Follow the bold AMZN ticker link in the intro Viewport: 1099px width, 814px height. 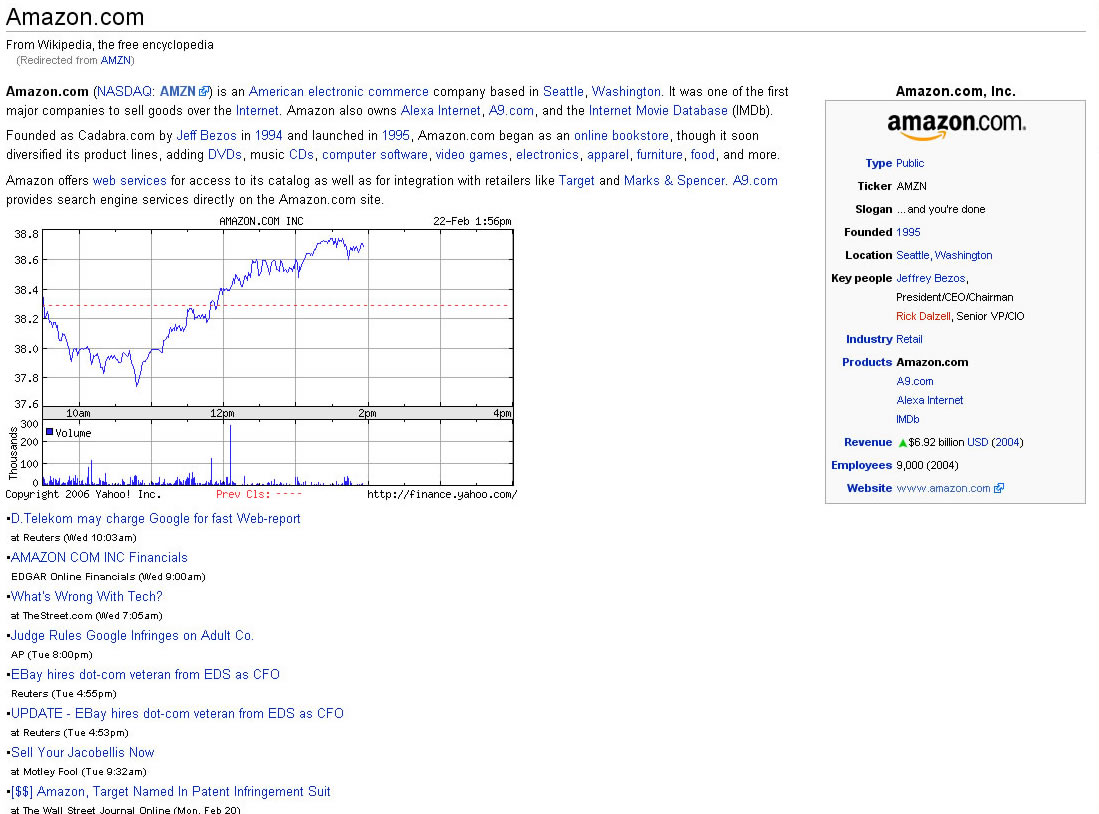[177, 92]
